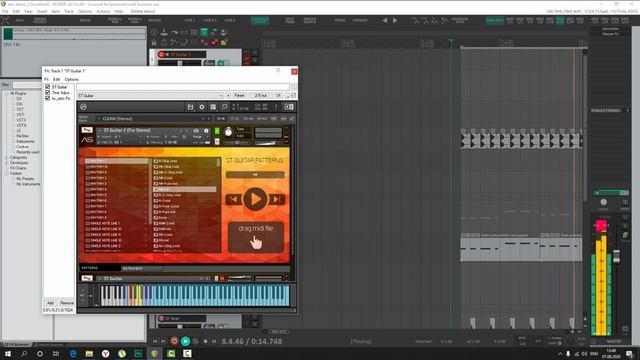Image resolution: width=640 pixels, height=360 pixels.
Task: Click the instrument snapshot camera icon
Action: (196, 131)
